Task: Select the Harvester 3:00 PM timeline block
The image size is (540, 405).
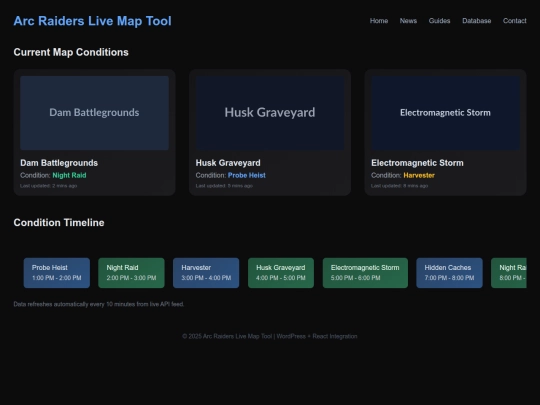Action: pyautogui.click(x=206, y=273)
